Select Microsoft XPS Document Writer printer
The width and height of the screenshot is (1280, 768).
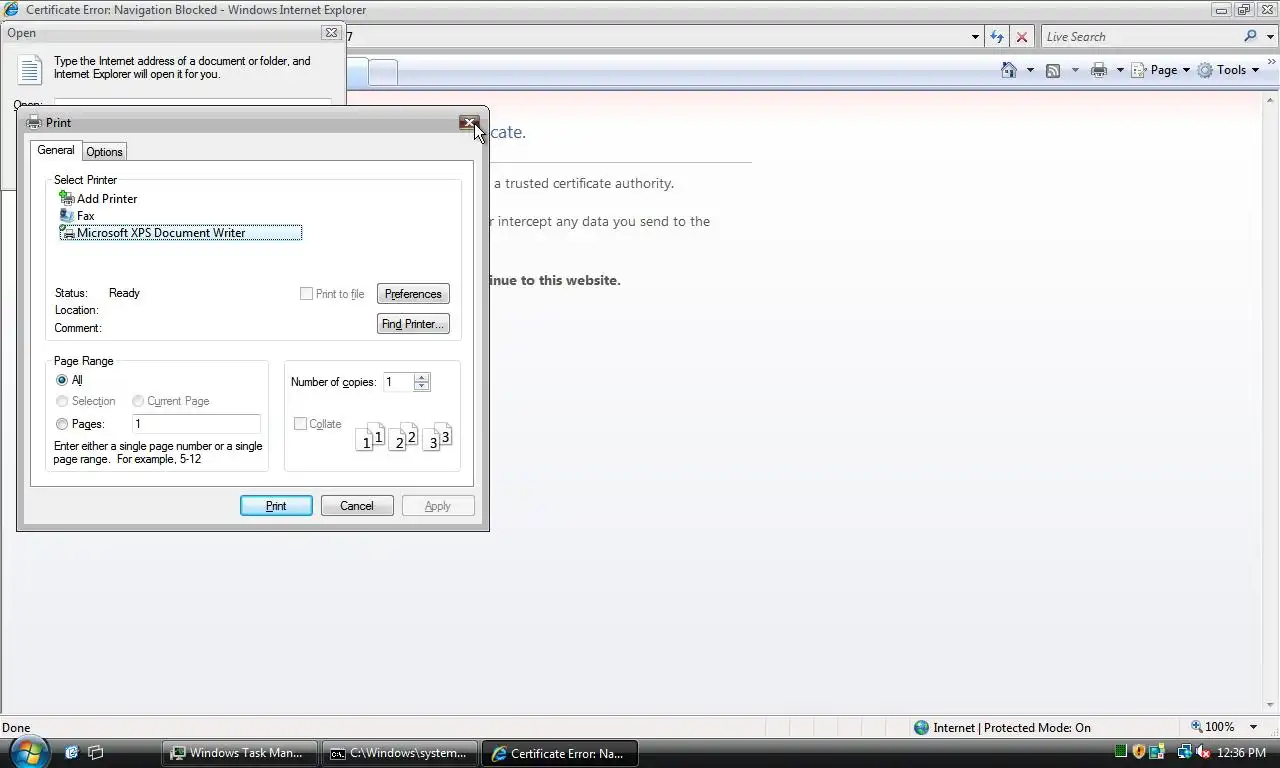coord(181,233)
